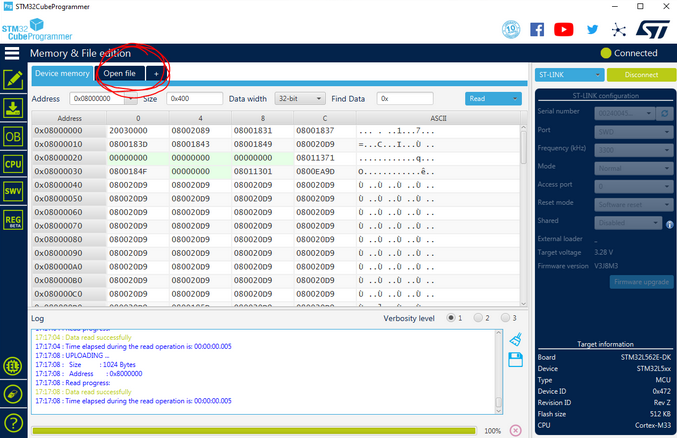Open the Memory & File edition pencil icon
Viewport: 677px width, 438px height.
tap(13, 79)
